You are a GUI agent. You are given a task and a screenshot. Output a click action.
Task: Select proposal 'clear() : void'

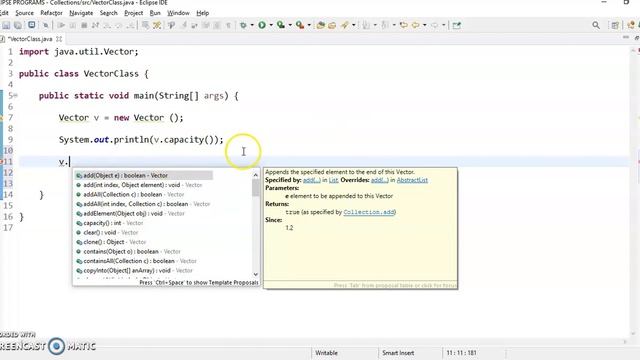(107, 233)
